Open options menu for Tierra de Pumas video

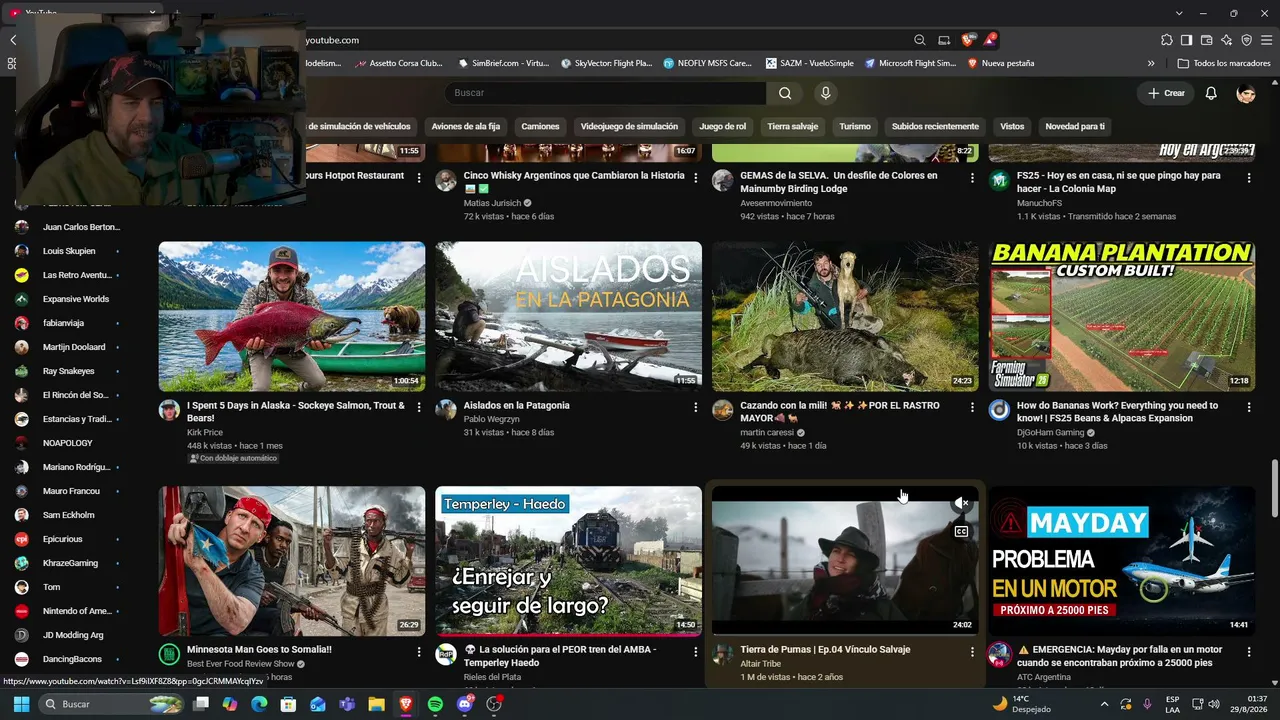[972, 651]
